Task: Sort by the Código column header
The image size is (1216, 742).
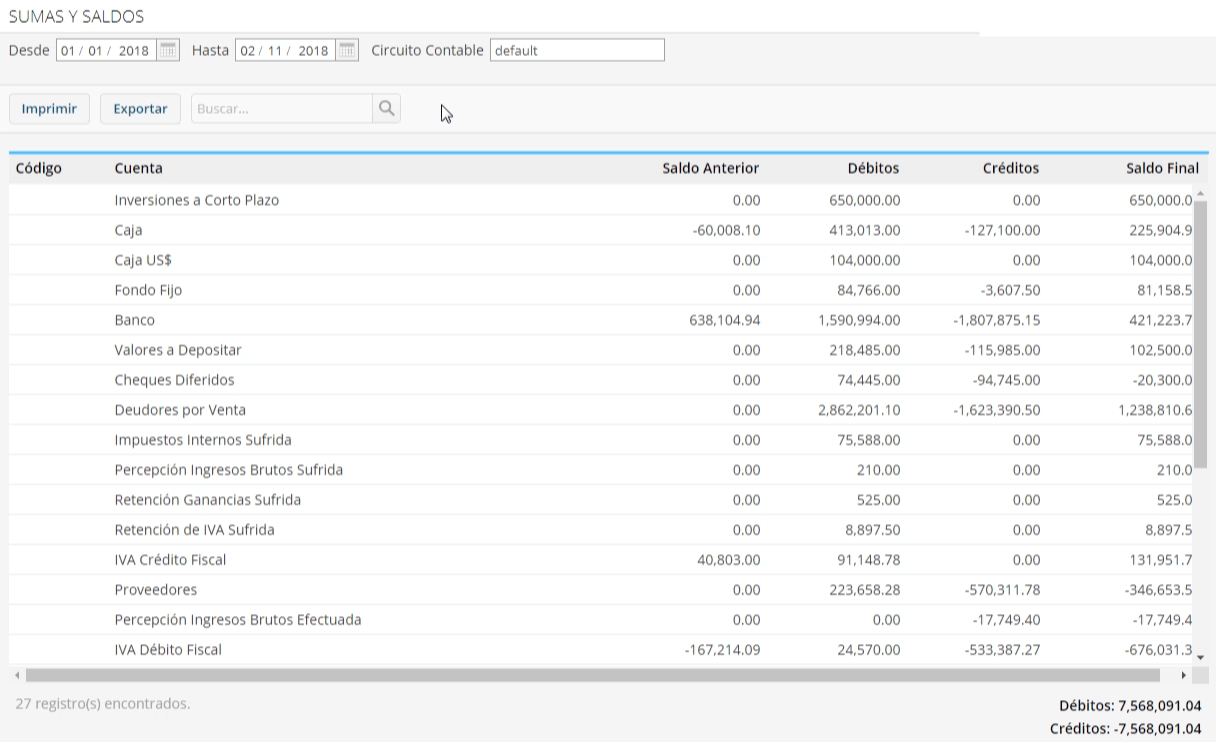Action: (x=39, y=168)
